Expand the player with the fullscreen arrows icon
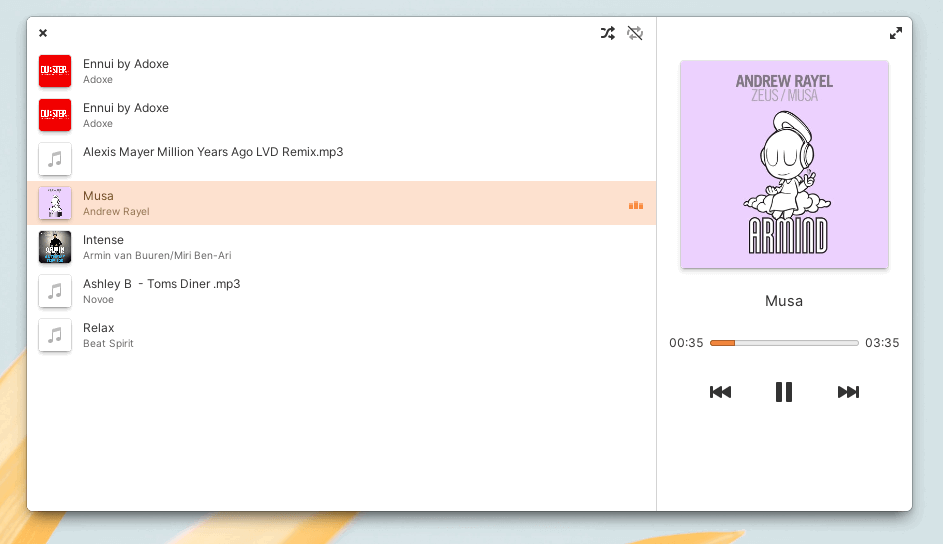The height and width of the screenshot is (544, 943). 895,33
